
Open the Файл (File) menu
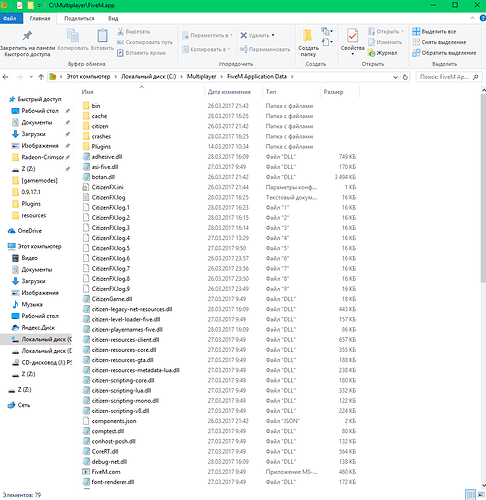(10, 18)
